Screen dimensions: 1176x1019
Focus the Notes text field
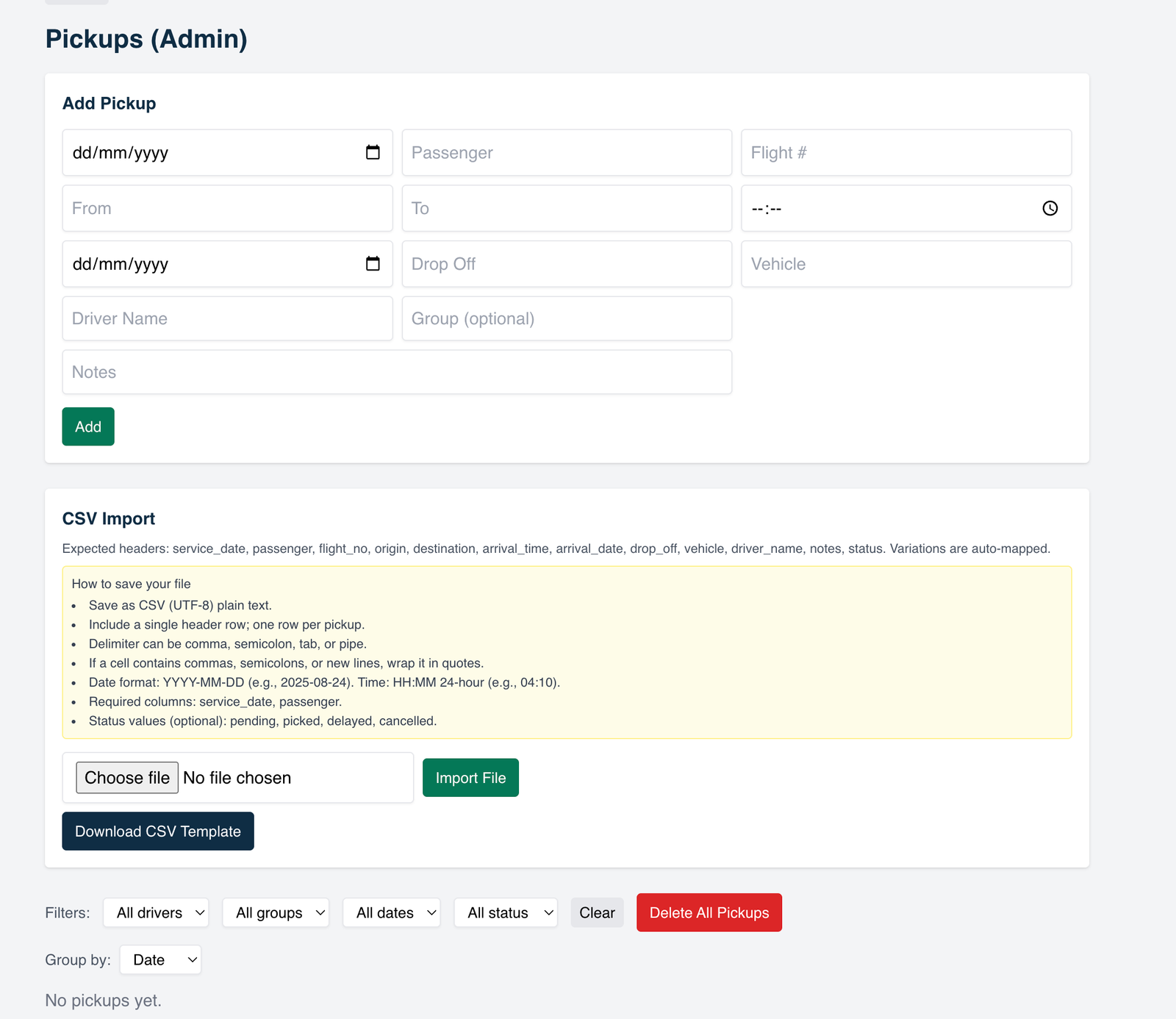point(397,372)
